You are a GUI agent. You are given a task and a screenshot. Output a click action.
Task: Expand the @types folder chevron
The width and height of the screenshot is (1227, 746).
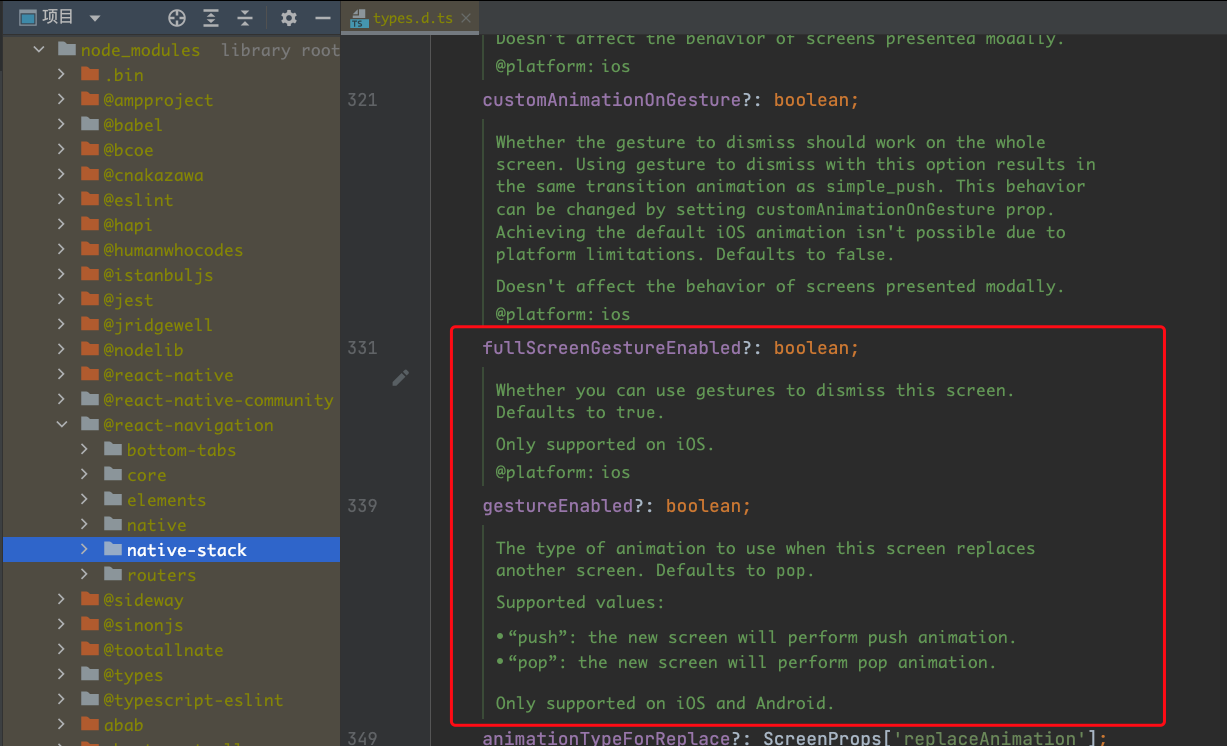click(62, 675)
